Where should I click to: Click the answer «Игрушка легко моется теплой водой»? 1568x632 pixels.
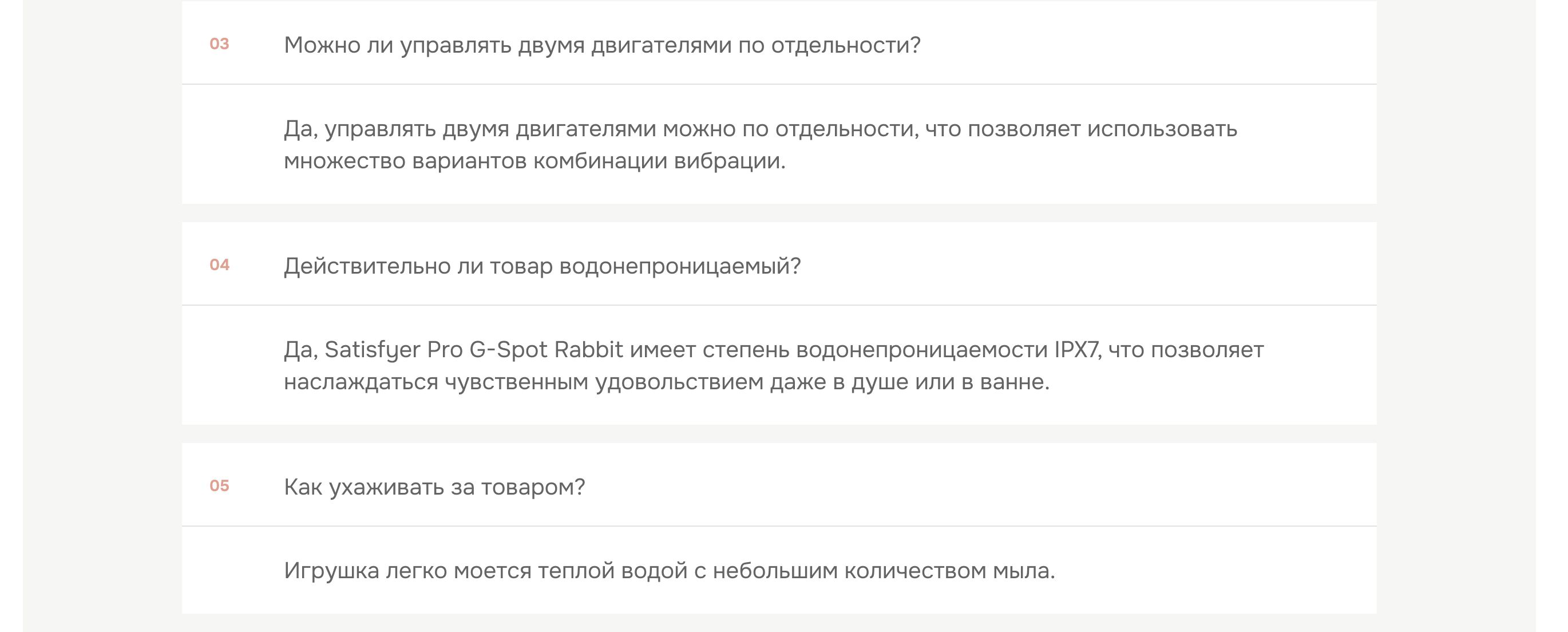(668, 571)
